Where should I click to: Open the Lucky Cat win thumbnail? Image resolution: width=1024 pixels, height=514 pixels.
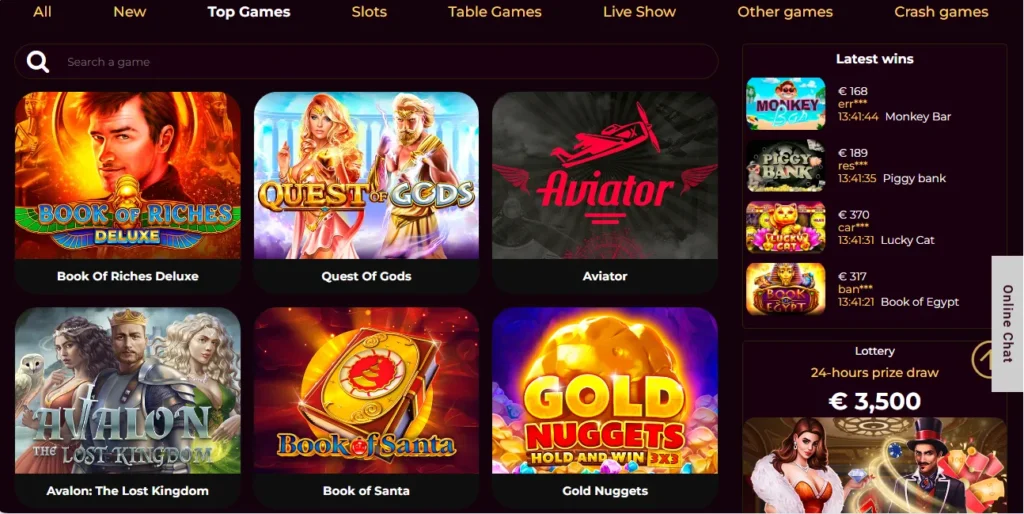click(786, 227)
